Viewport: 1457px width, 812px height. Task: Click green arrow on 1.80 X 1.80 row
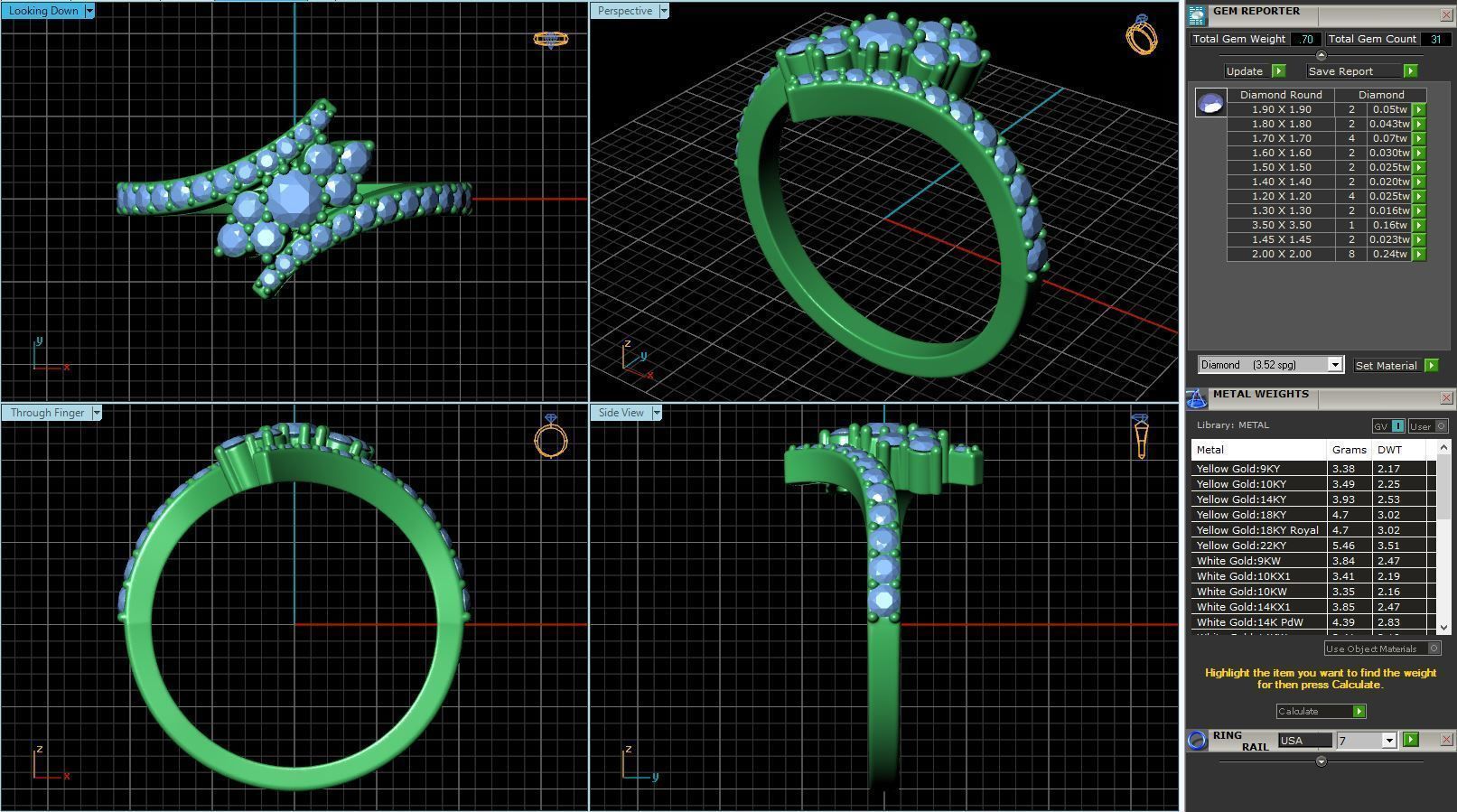pos(1418,124)
